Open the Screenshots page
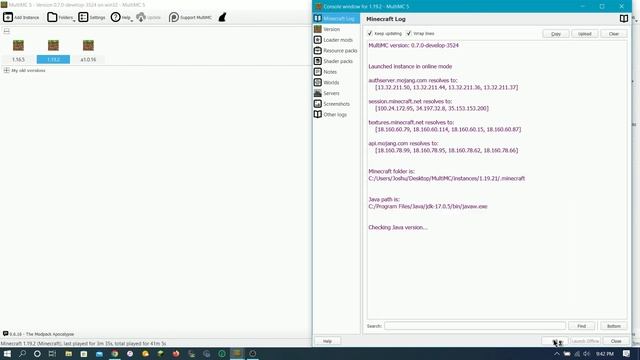This screenshot has width=640, height=360. click(x=336, y=104)
